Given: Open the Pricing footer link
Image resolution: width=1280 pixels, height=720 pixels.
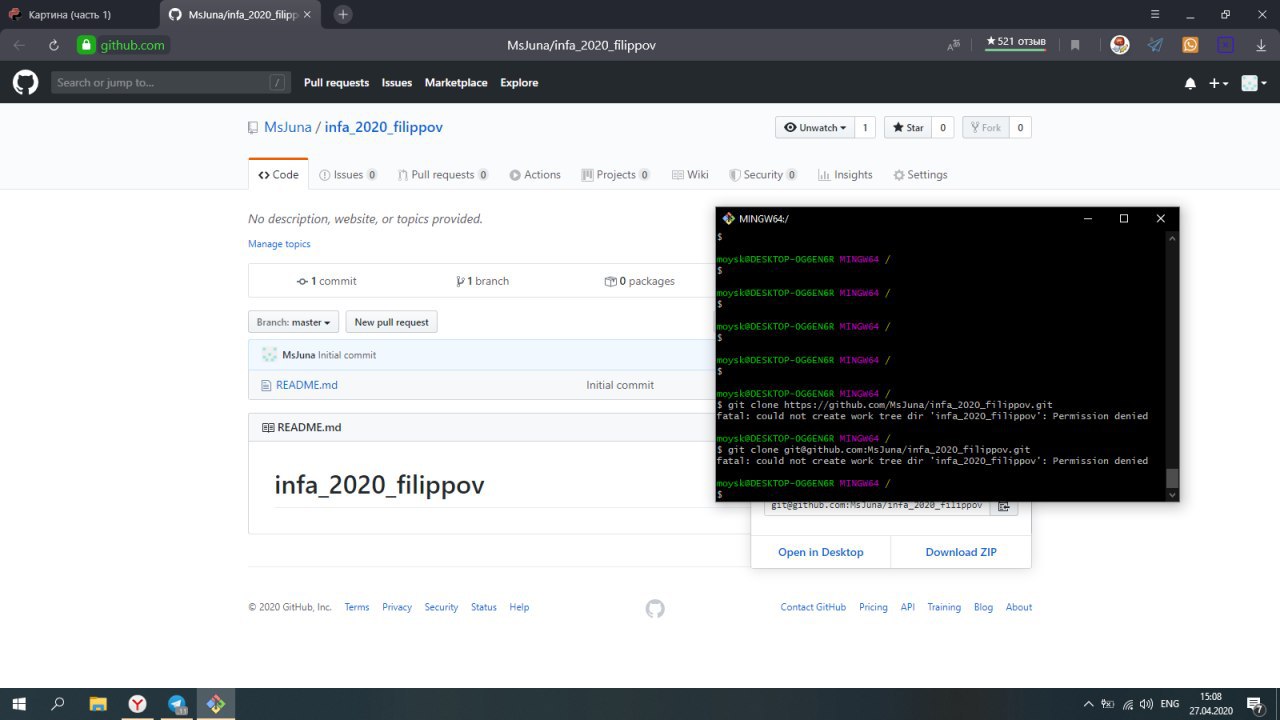Looking at the screenshot, I should coord(873,607).
